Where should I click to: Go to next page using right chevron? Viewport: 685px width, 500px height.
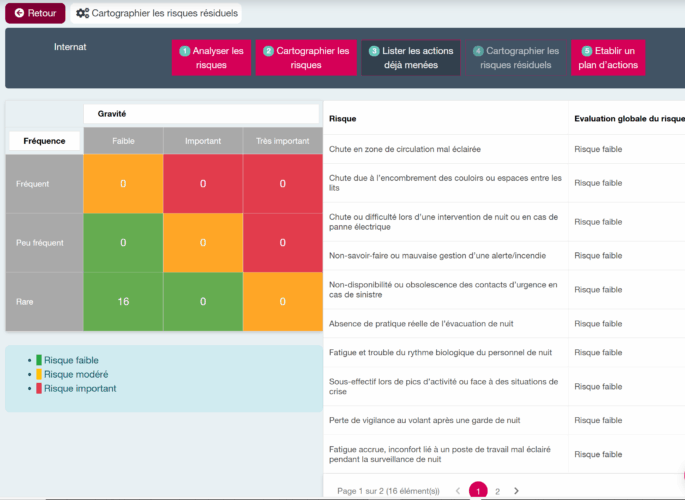coord(516,490)
